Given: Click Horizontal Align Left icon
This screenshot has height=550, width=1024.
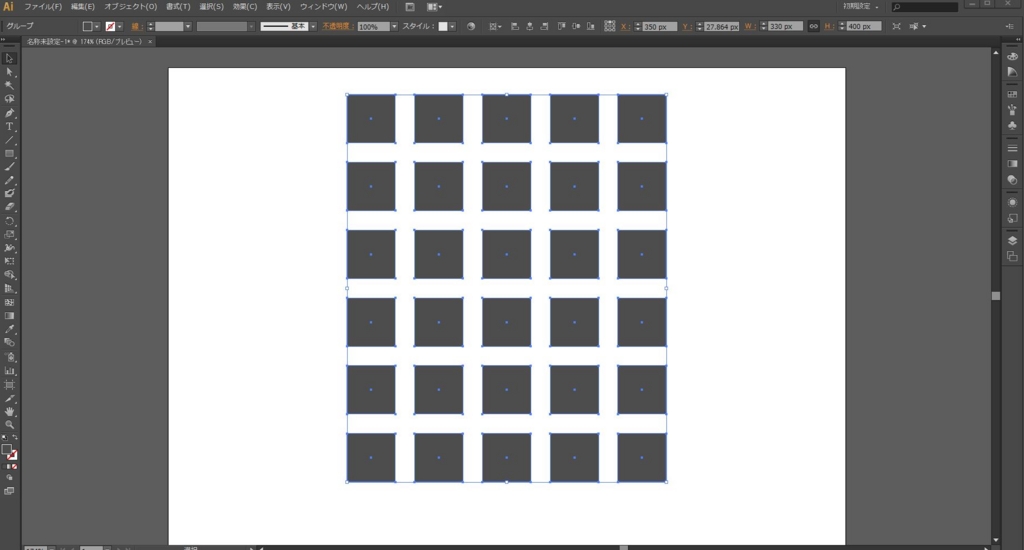Looking at the screenshot, I should point(515,27).
